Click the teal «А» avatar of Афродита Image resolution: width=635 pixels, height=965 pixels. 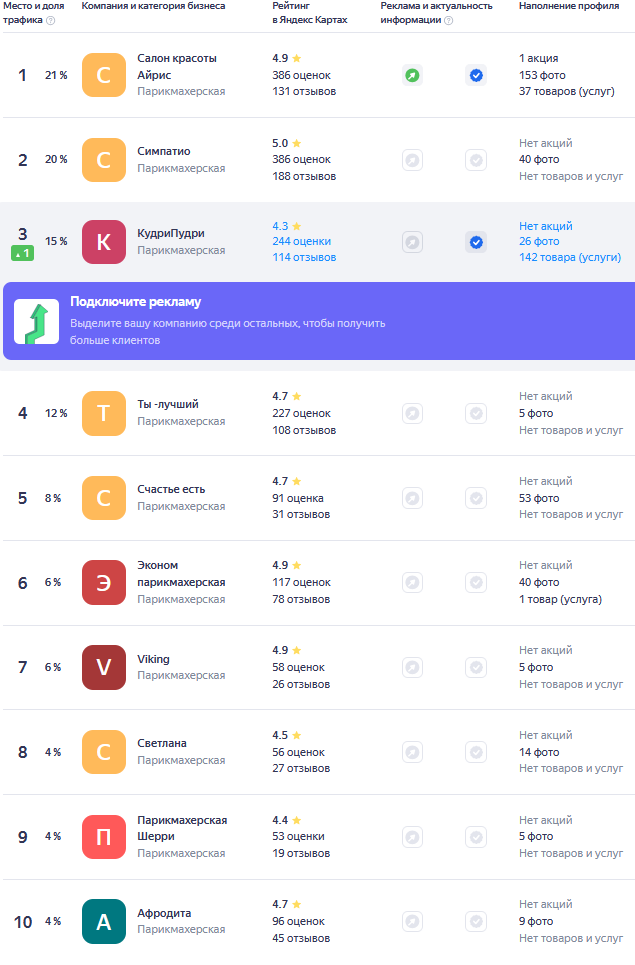pos(104,921)
